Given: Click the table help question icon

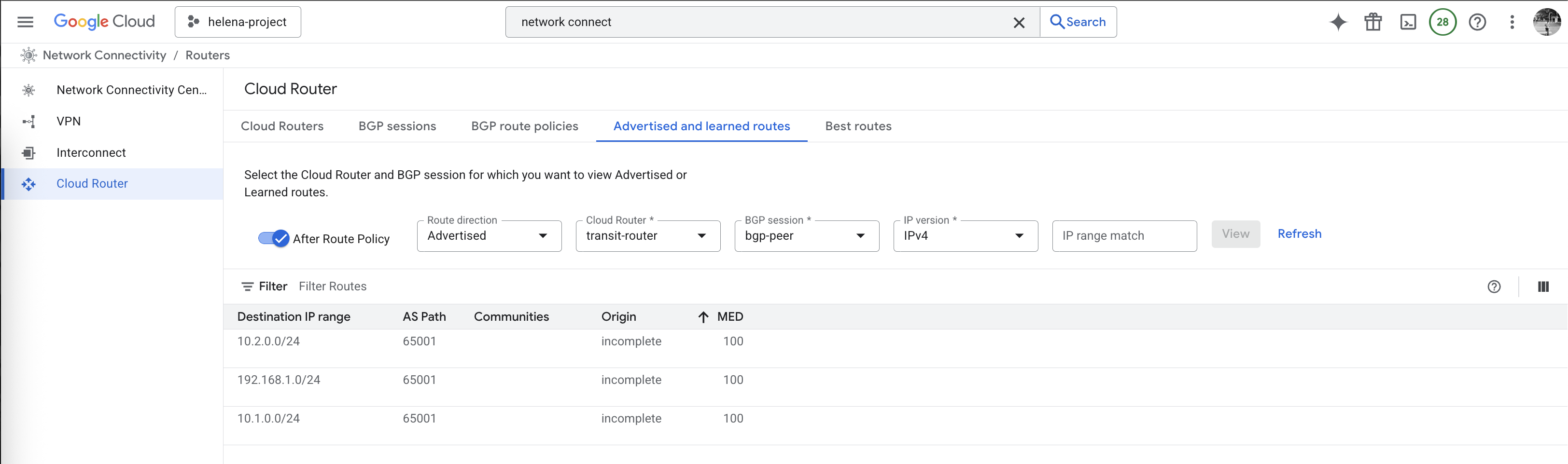Looking at the screenshot, I should (x=1494, y=287).
